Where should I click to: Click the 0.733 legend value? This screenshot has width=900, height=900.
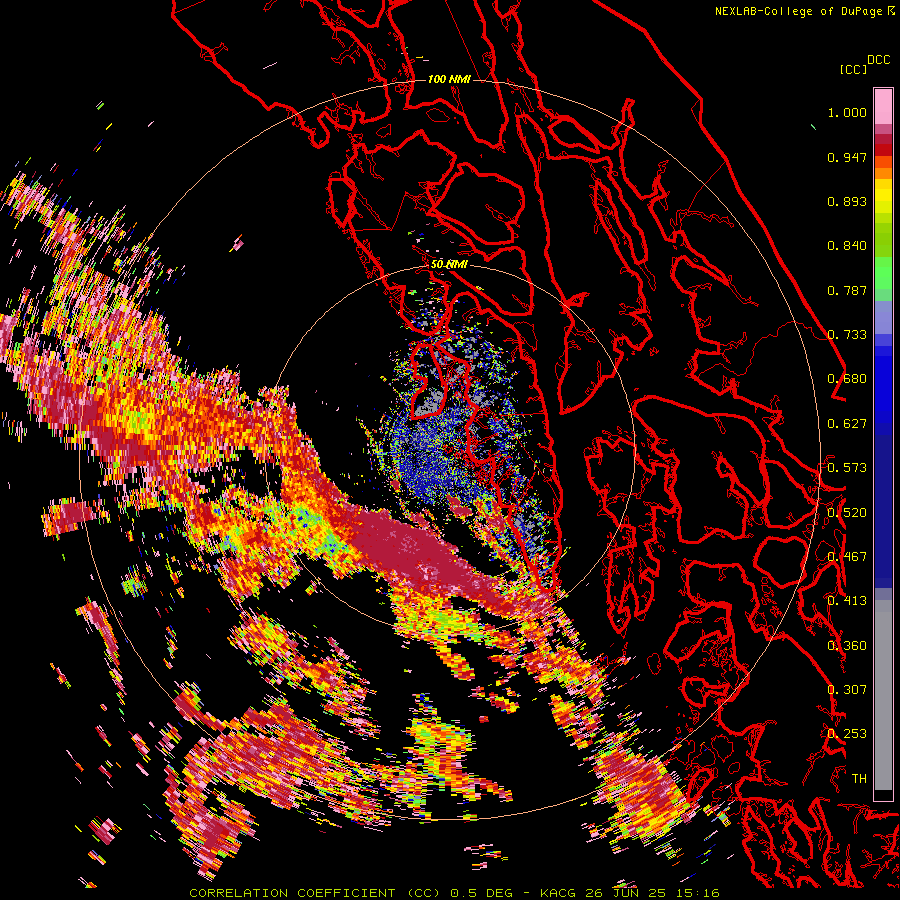point(847,335)
